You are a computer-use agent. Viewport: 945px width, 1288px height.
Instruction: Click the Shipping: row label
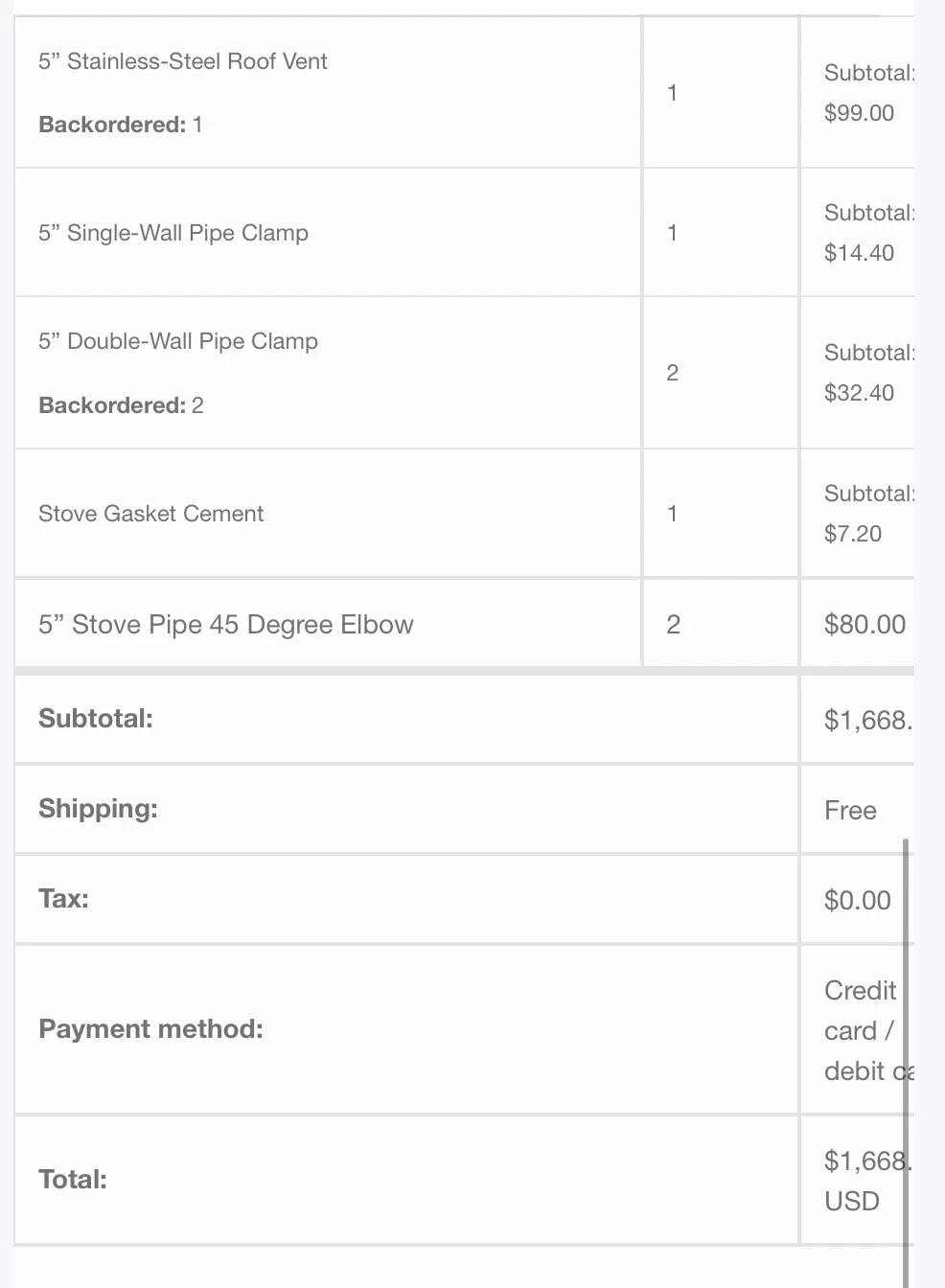click(98, 809)
